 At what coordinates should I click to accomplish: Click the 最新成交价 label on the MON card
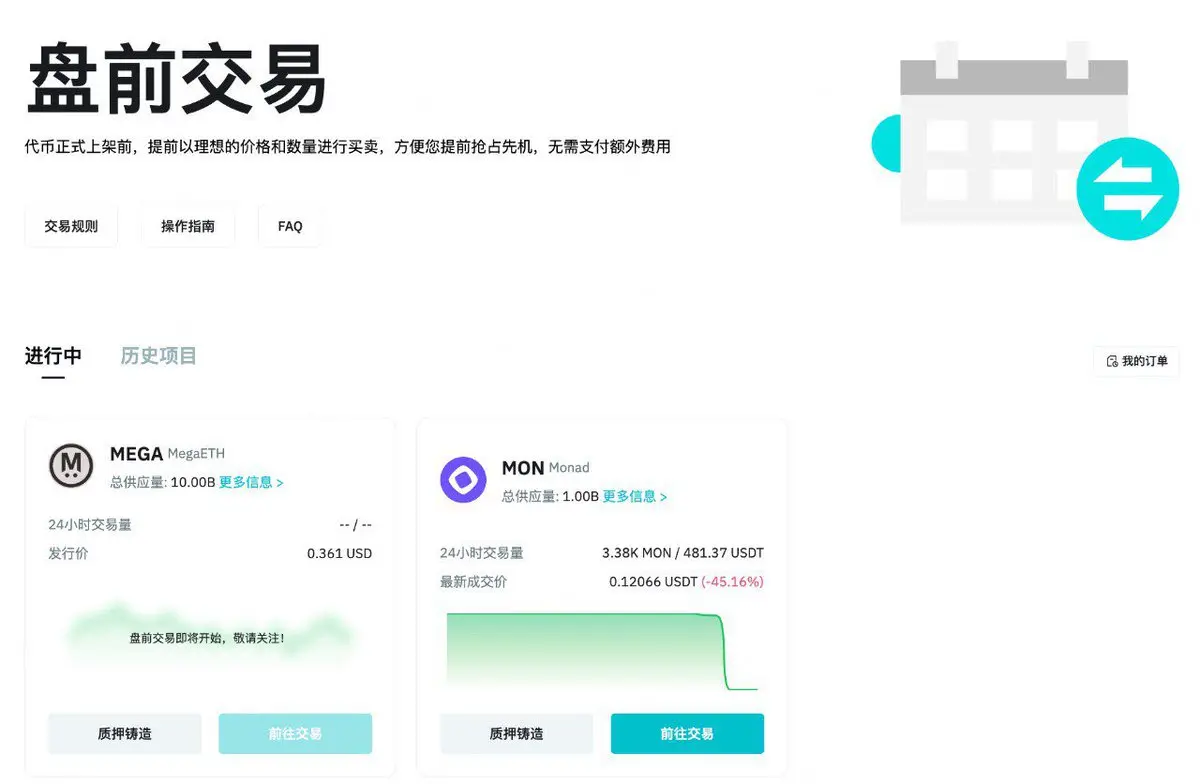coord(473,581)
